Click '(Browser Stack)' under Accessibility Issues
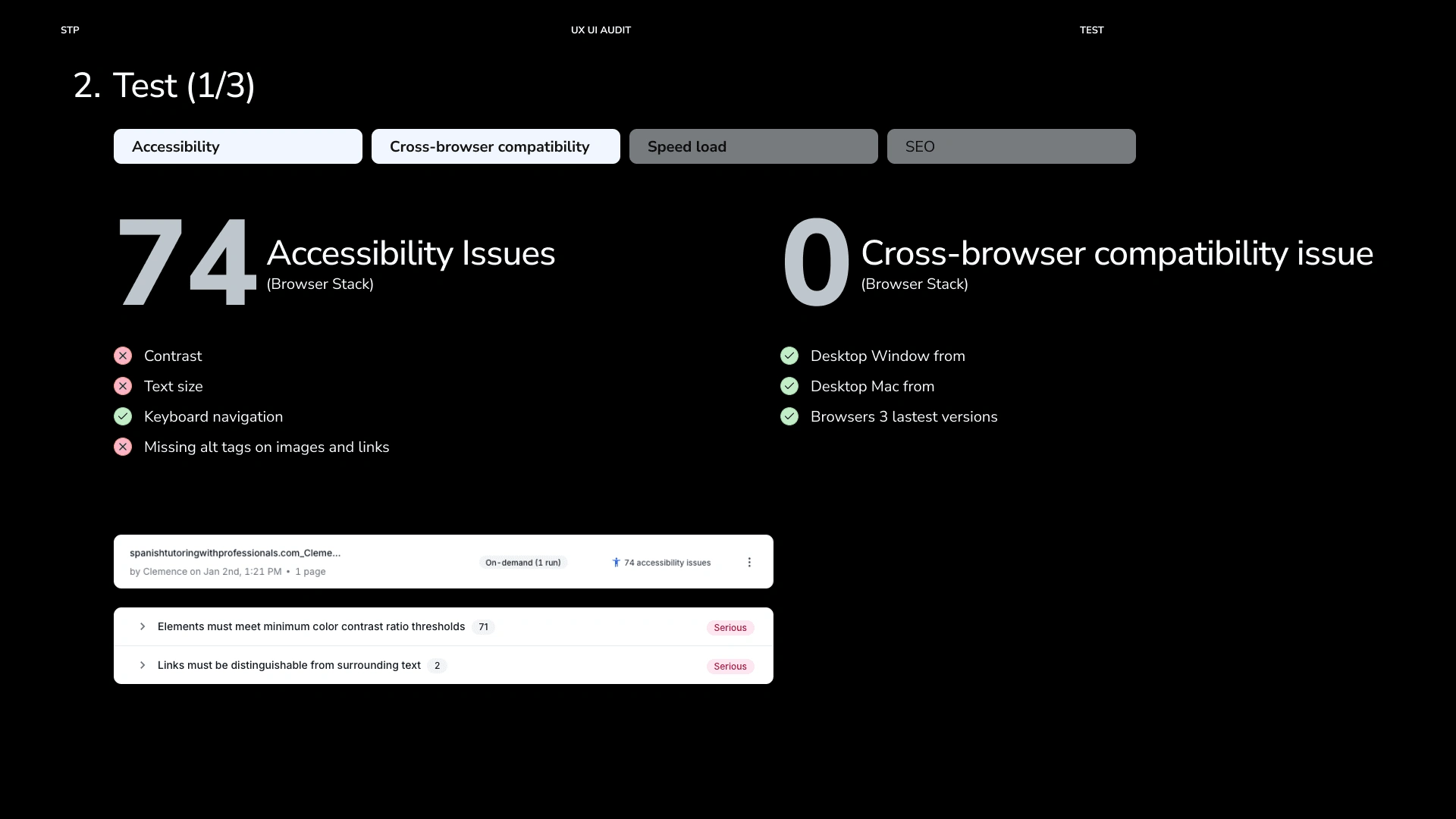The height and width of the screenshot is (819, 1456). click(320, 284)
